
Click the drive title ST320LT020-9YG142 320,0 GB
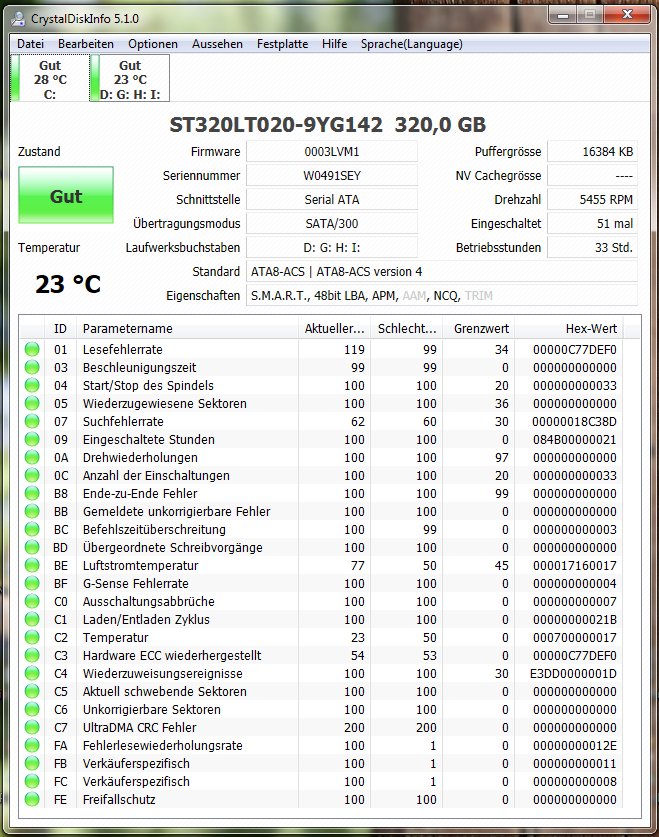point(328,125)
